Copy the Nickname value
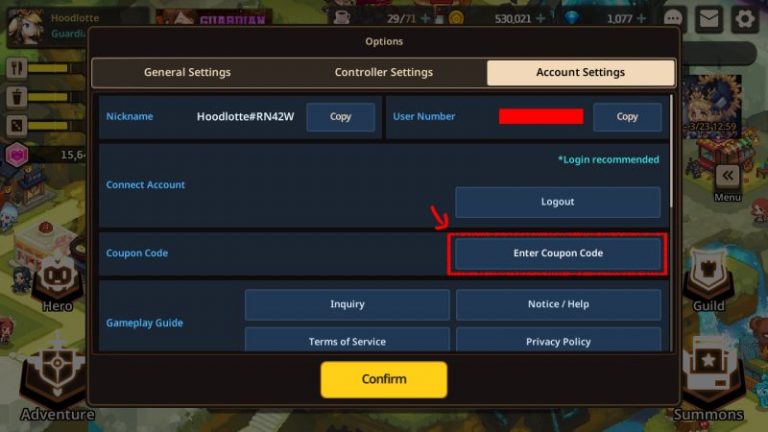 pyautogui.click(x=340, y=117)
